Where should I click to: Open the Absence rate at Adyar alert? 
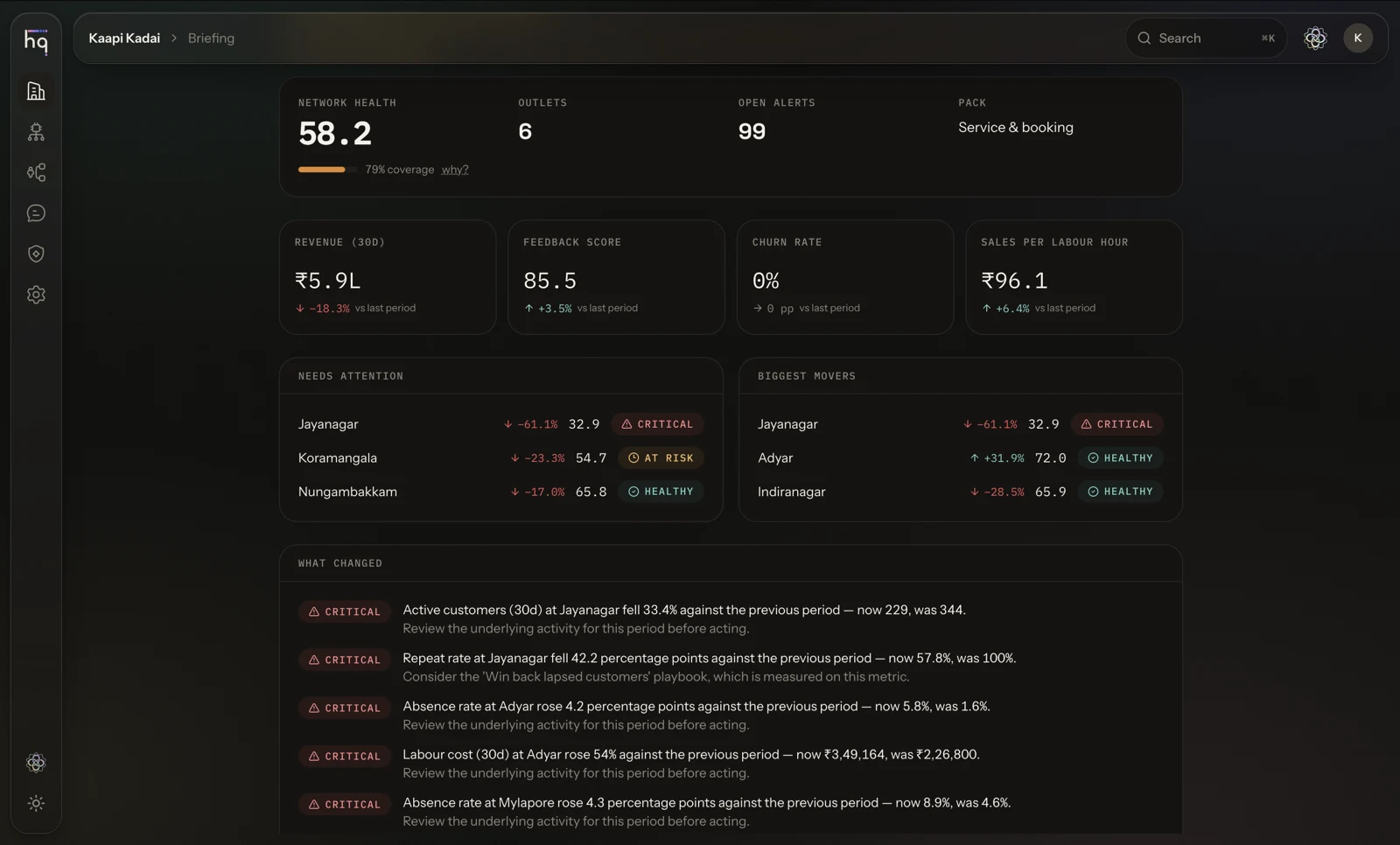click(731, 715)
